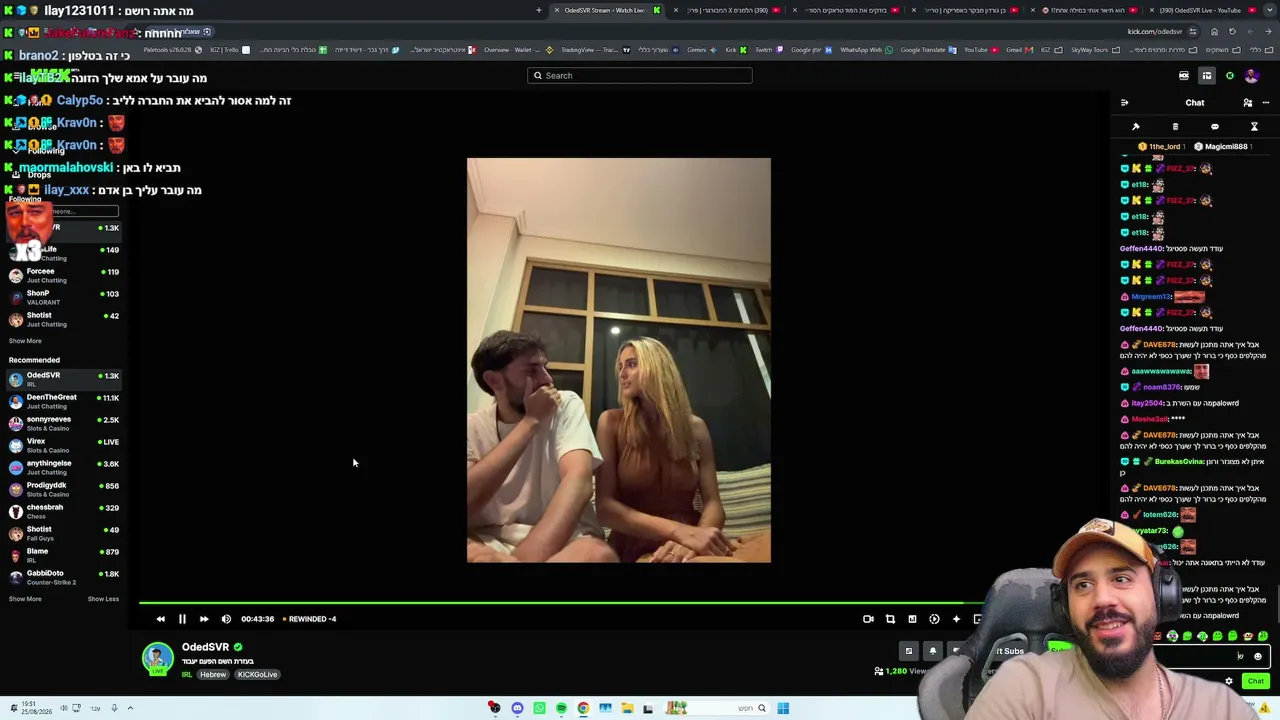Open the Windows Start button in taskbar

coord(783,708)
